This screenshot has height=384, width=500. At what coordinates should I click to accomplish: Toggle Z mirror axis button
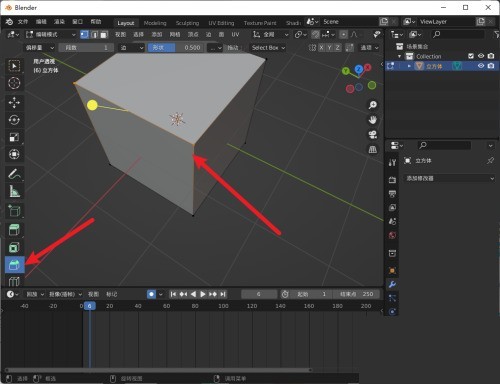pyautogui.click(x=337, y=48)
